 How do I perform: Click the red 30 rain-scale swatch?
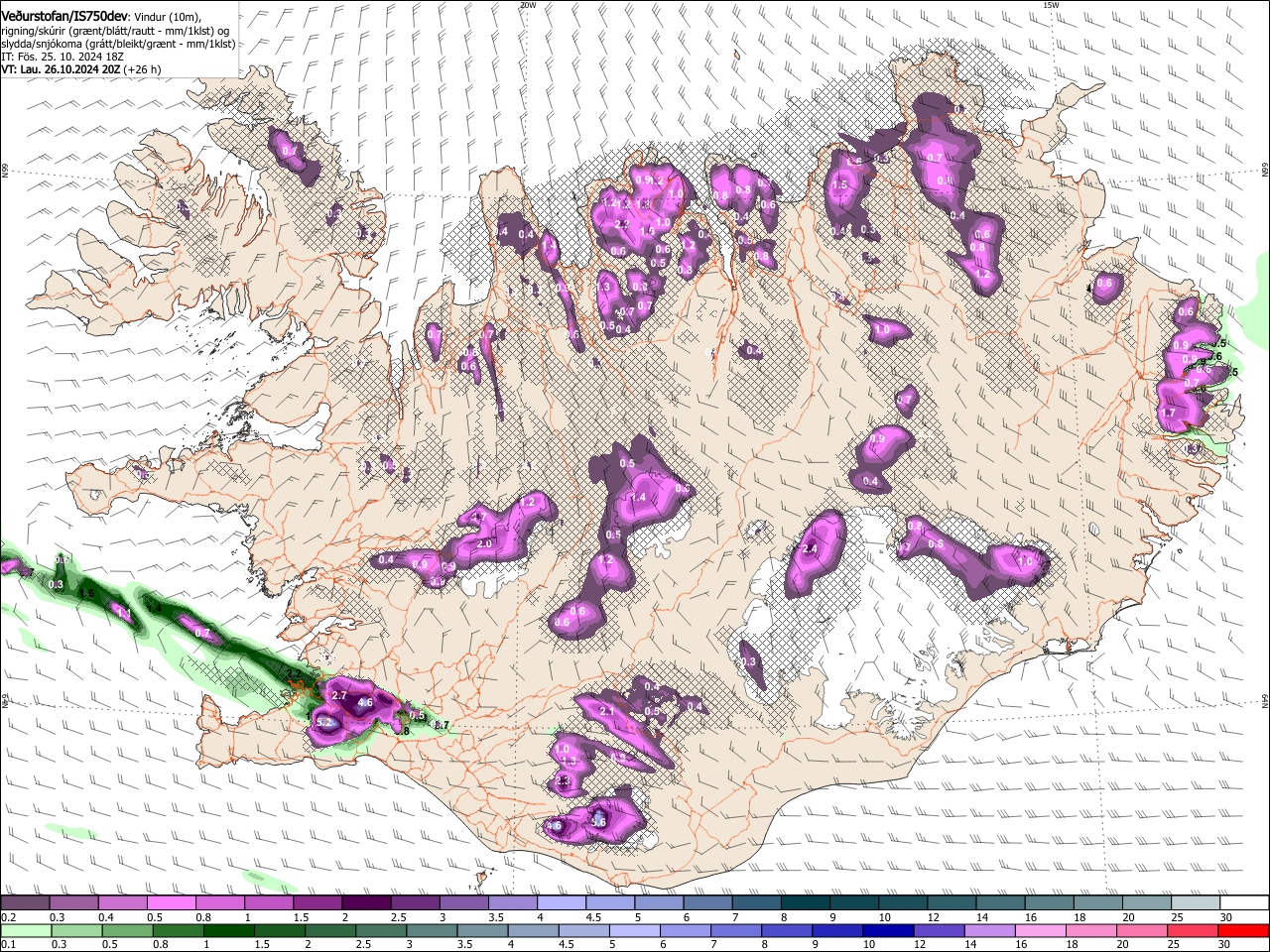coord(1244,930)
